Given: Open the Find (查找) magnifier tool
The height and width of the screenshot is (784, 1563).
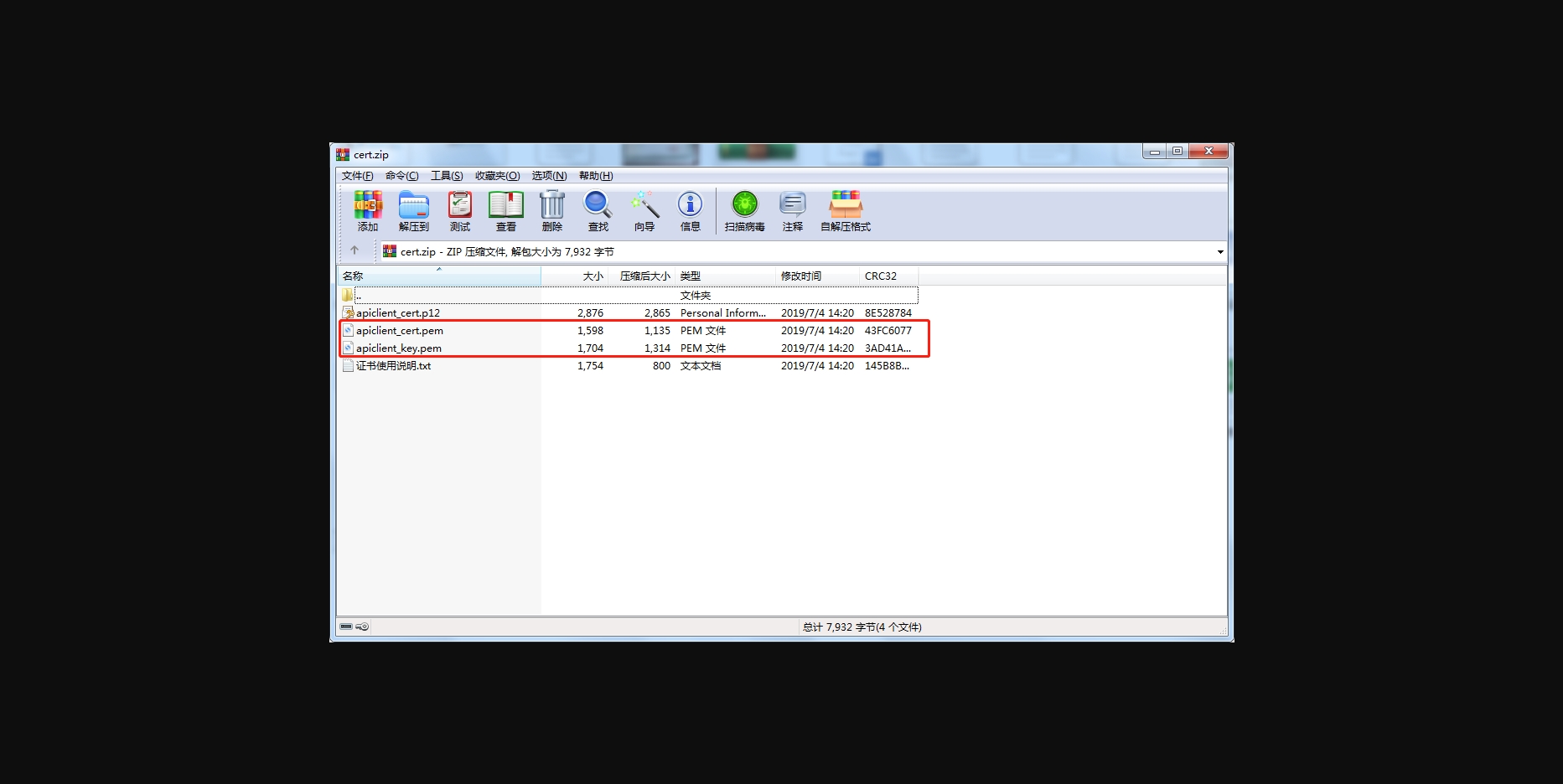Looking at the screenshot, I should click(598, 210).
